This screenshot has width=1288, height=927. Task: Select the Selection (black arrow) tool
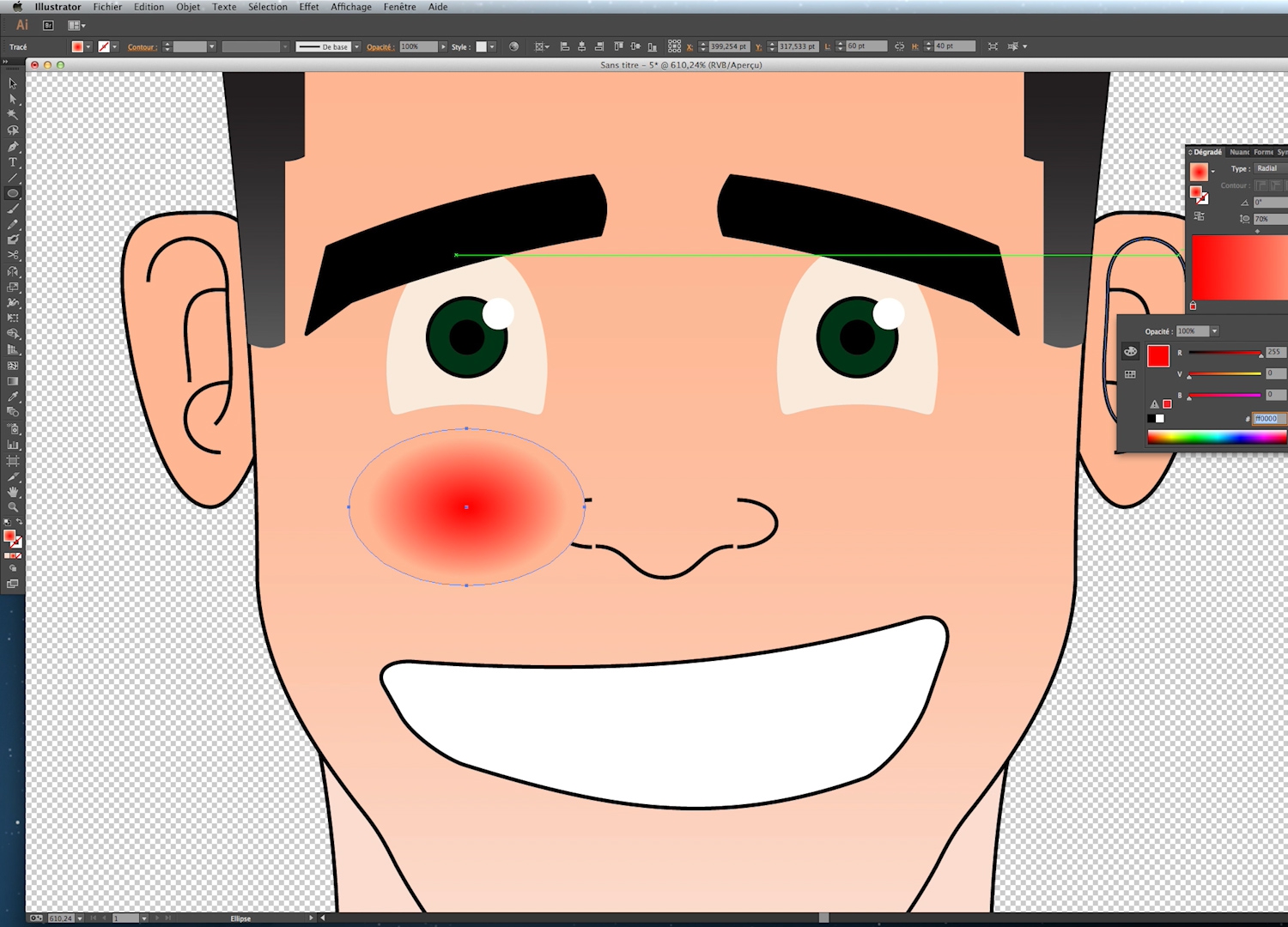pyautogui.click(x=13, y=83)
